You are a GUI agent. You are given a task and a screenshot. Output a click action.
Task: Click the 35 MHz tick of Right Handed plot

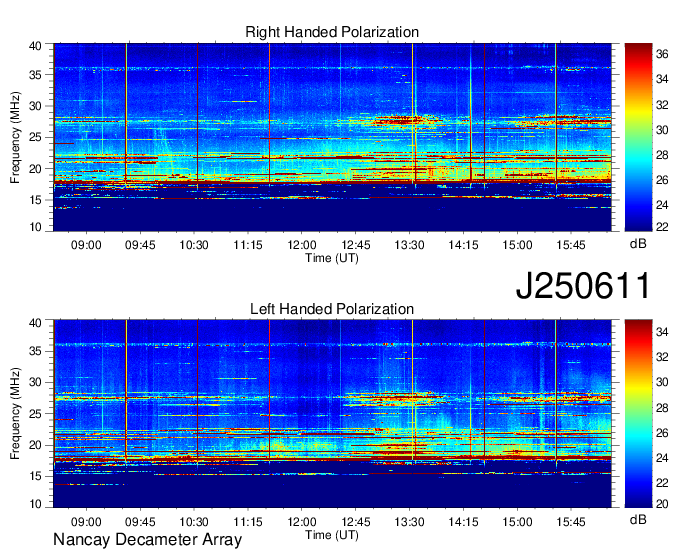coord(36,75)
